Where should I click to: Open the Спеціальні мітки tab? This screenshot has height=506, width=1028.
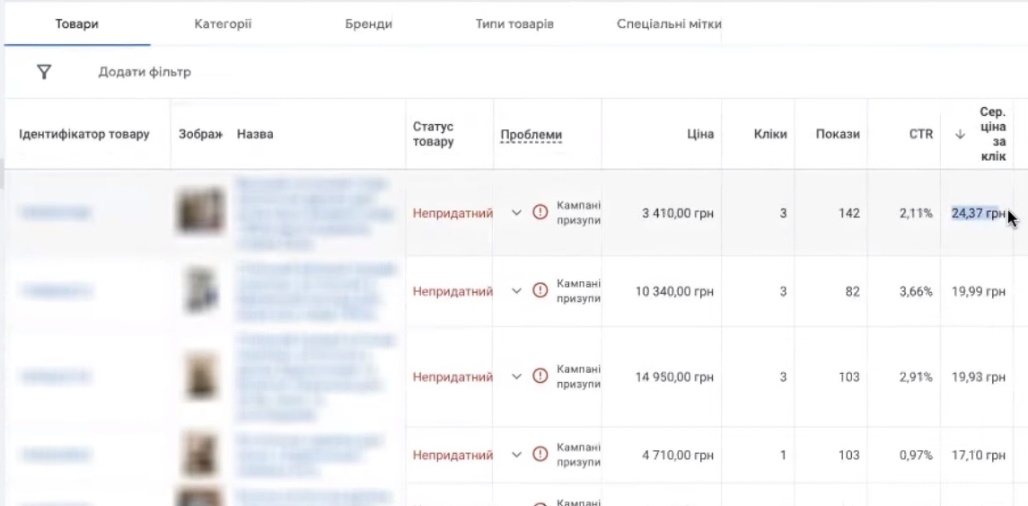(669, 24)
